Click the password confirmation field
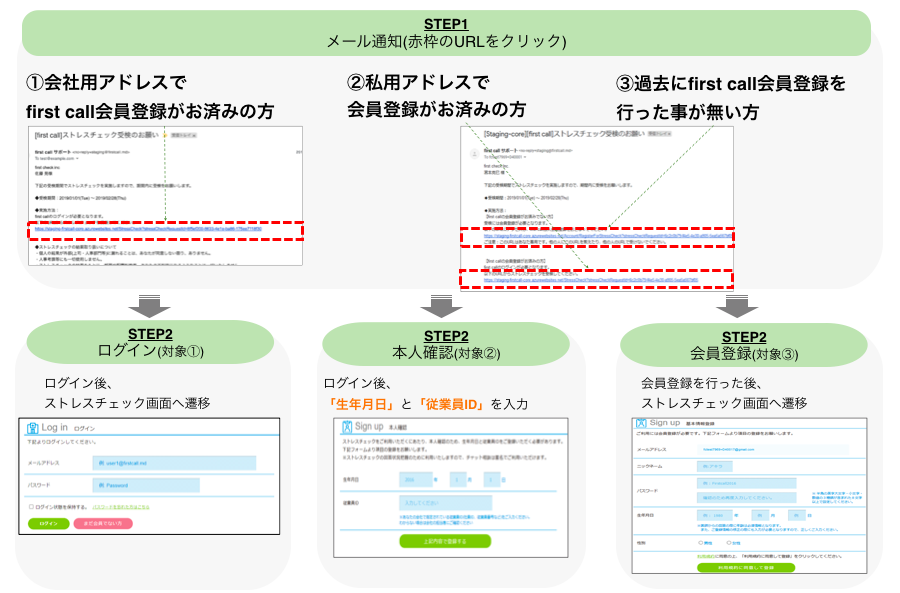Screen dimensions: 900x593 pos(746,497)
